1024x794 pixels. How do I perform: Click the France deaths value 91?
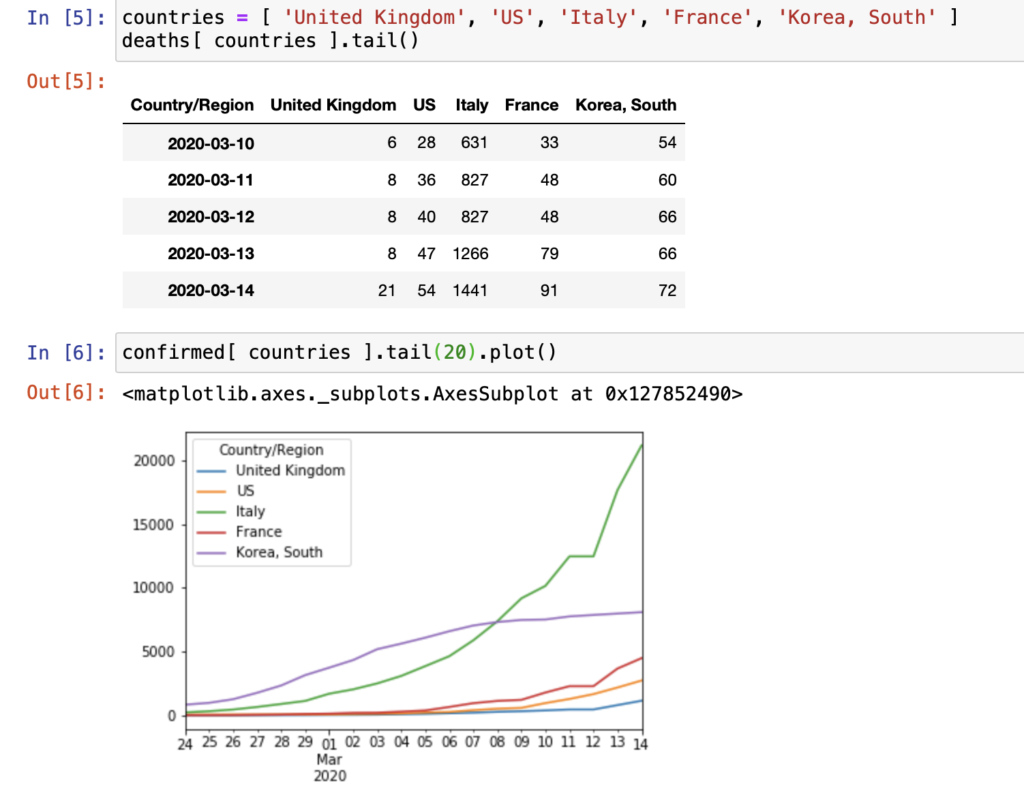coord(548,291)
